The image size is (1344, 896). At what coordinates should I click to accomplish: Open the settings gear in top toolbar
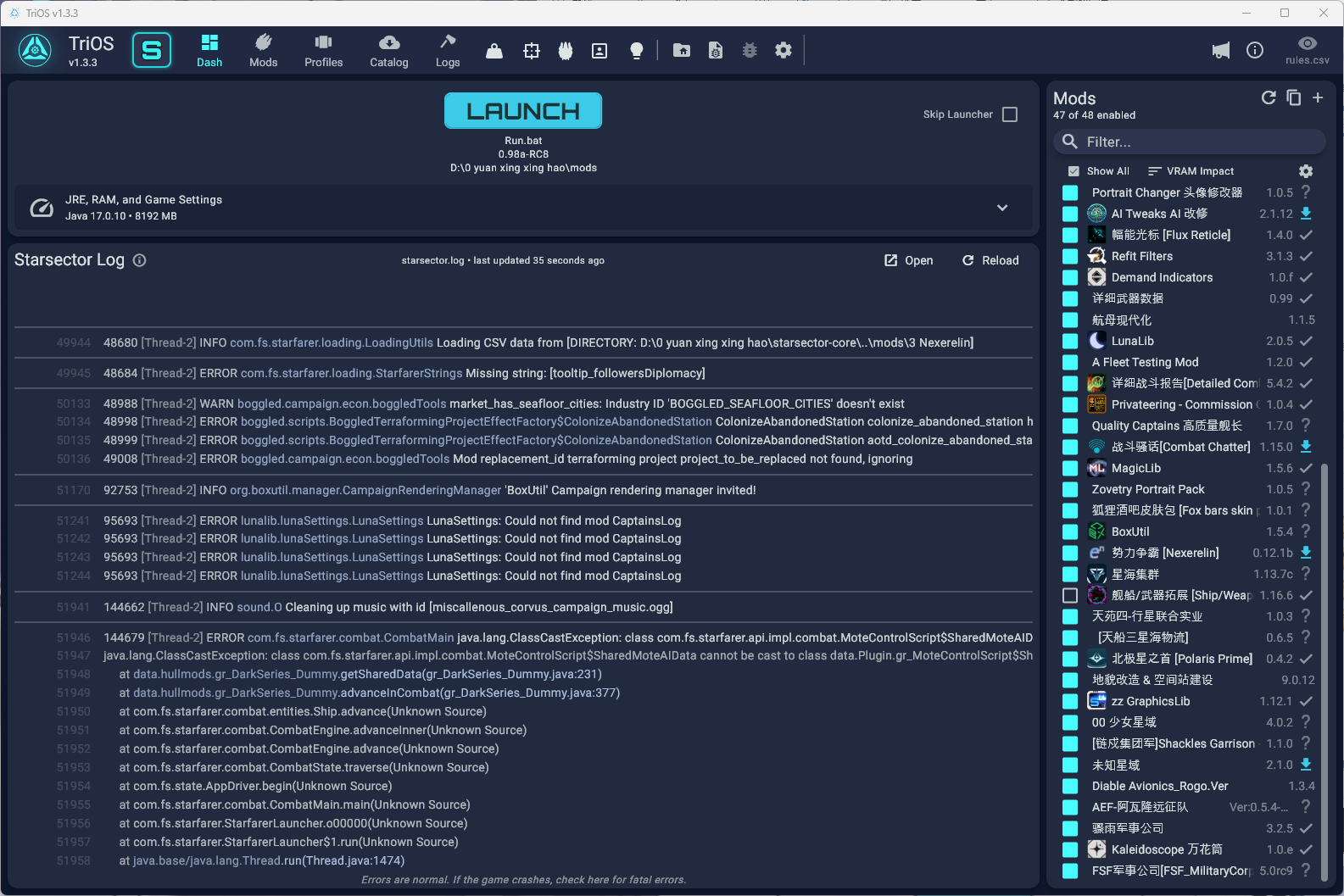coord(784,51)
